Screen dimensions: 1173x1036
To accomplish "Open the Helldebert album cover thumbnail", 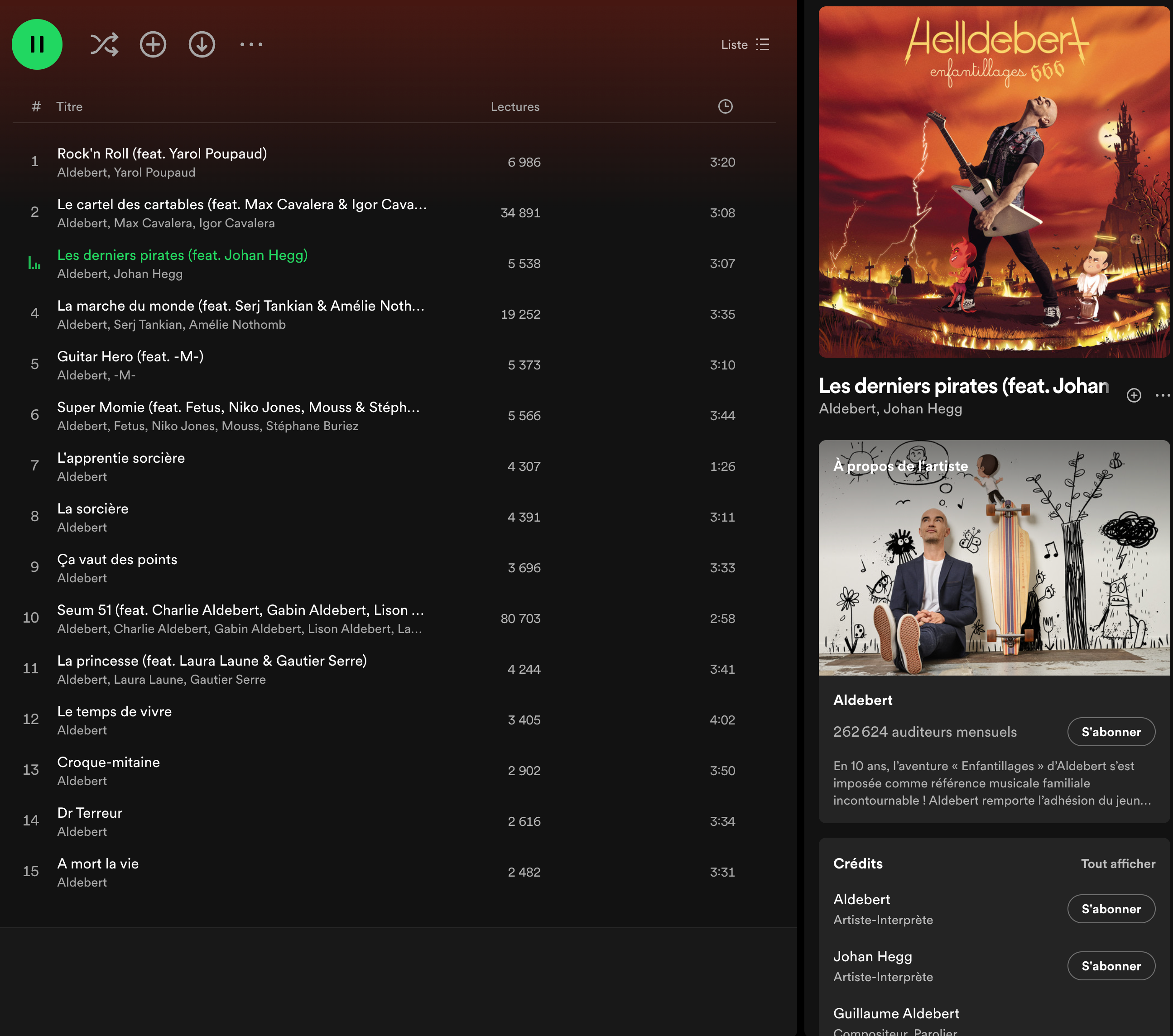I will point(994,182).
